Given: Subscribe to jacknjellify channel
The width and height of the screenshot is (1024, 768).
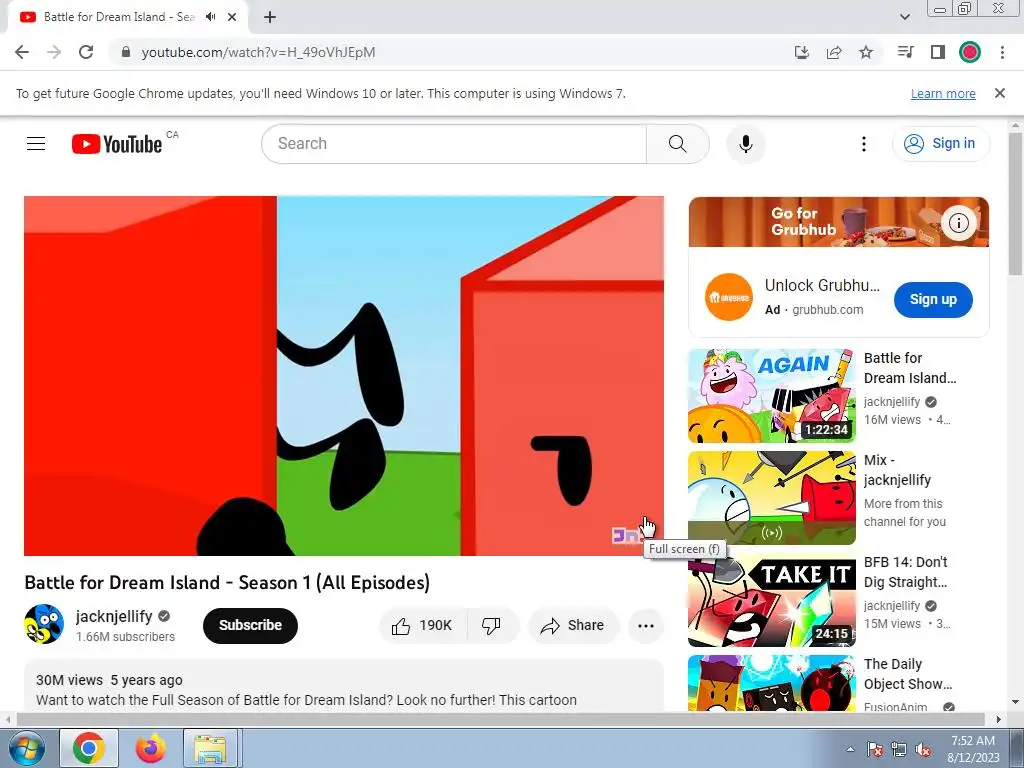Looking at the screenshot, I should coord(250,626).
